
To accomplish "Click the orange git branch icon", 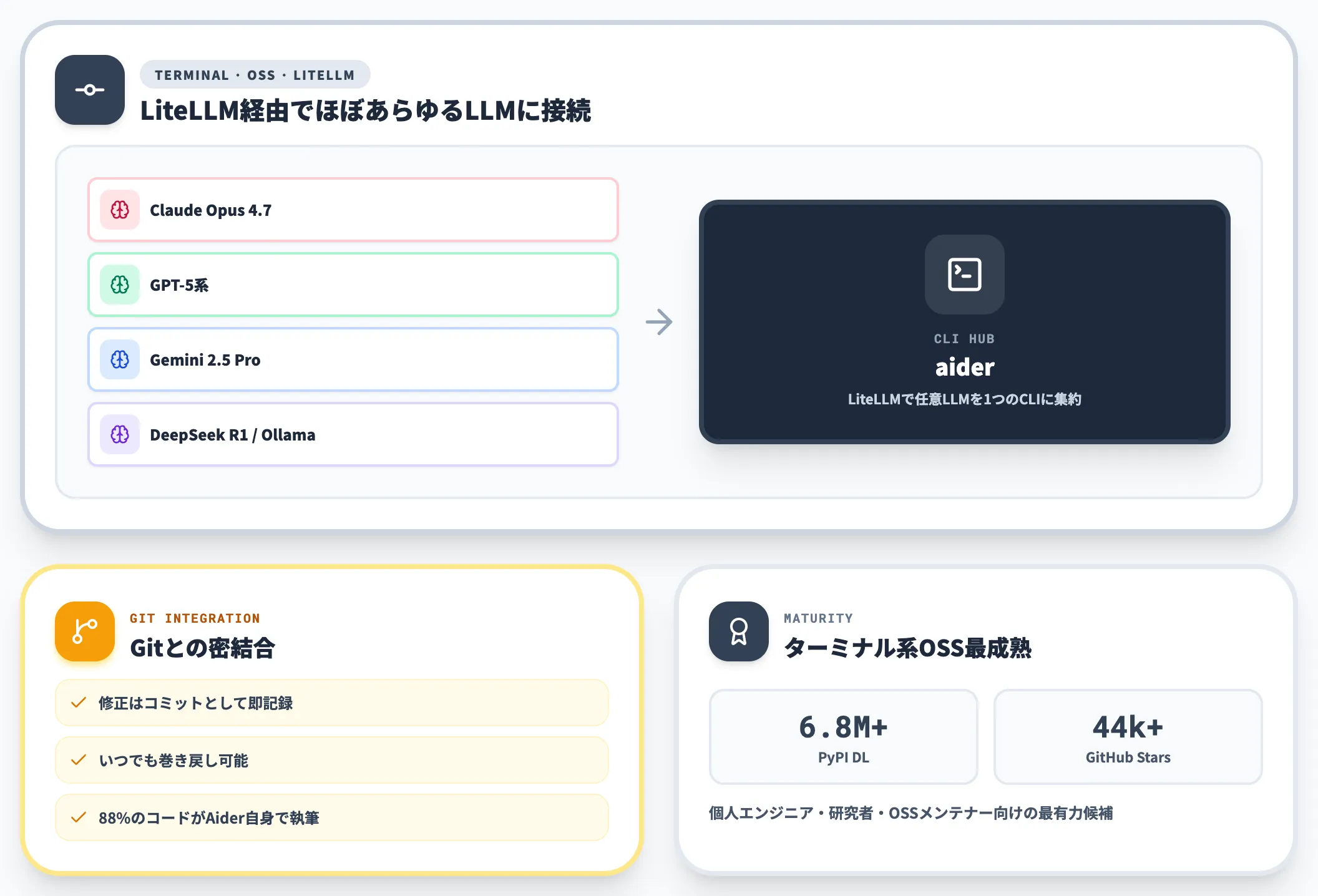I will pyautogui.click(x=85, y=631).
